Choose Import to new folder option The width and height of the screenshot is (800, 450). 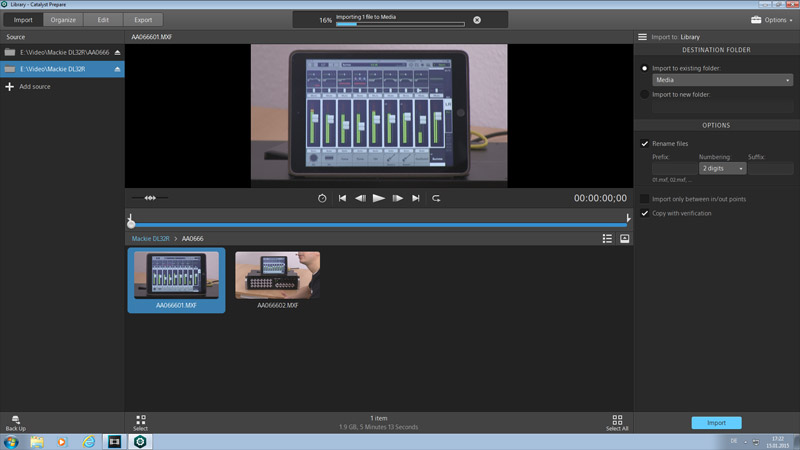pyautogui.click(x=645, y=94)
